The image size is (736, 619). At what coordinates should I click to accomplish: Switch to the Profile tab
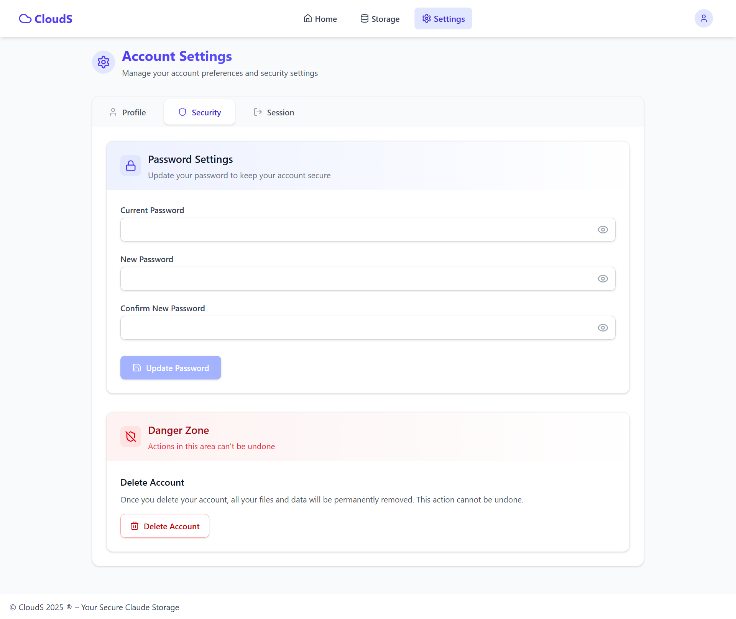pyautogui.click(x=128, y=112)
